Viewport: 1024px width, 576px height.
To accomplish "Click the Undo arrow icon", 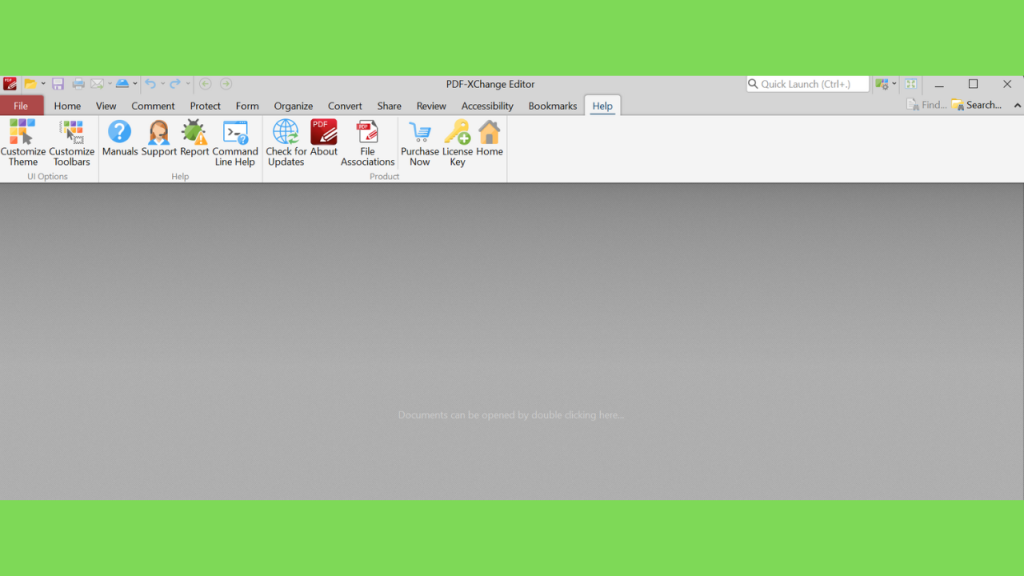I will [150, 84].
